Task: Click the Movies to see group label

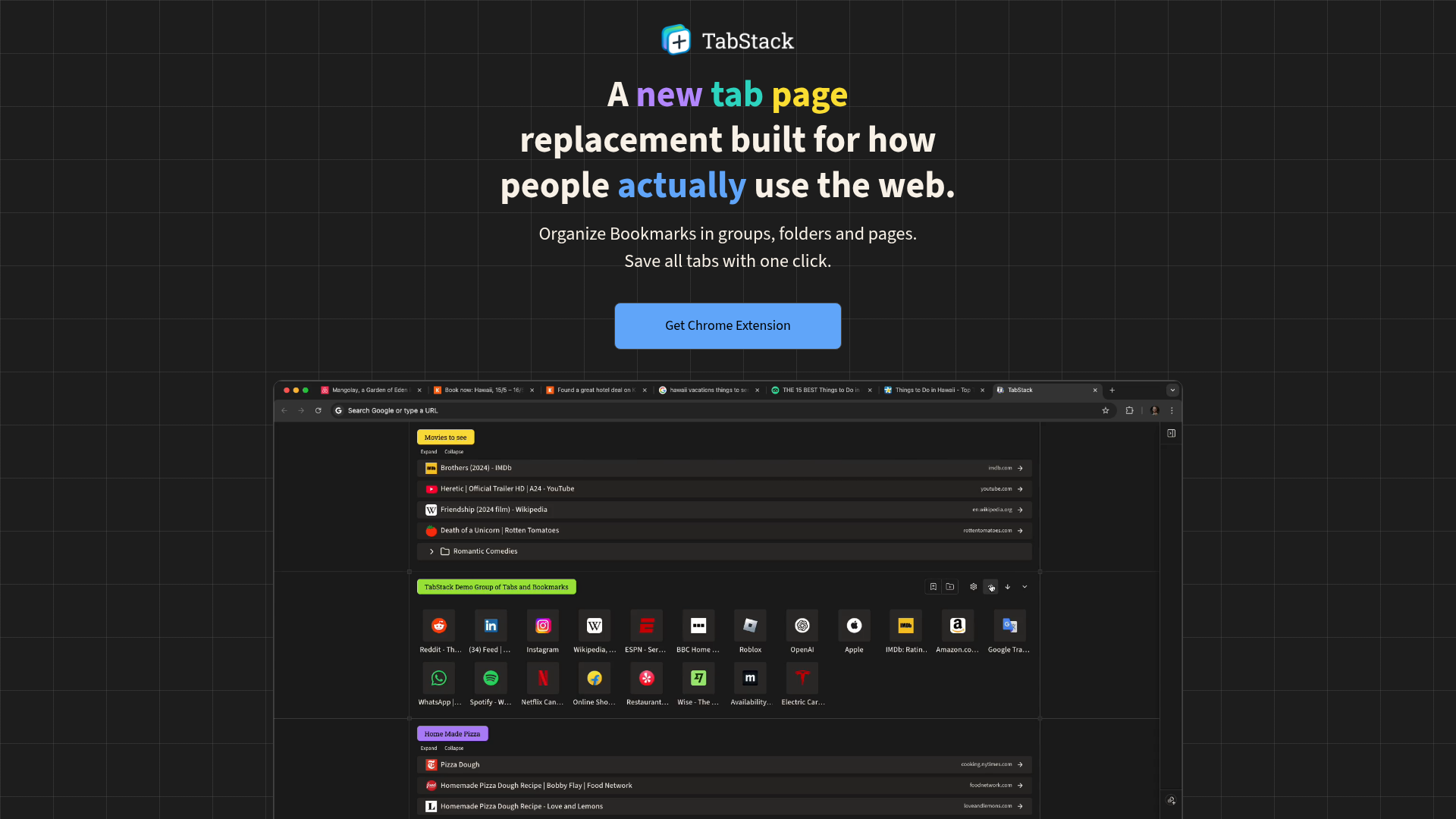Action: (445, 438)
